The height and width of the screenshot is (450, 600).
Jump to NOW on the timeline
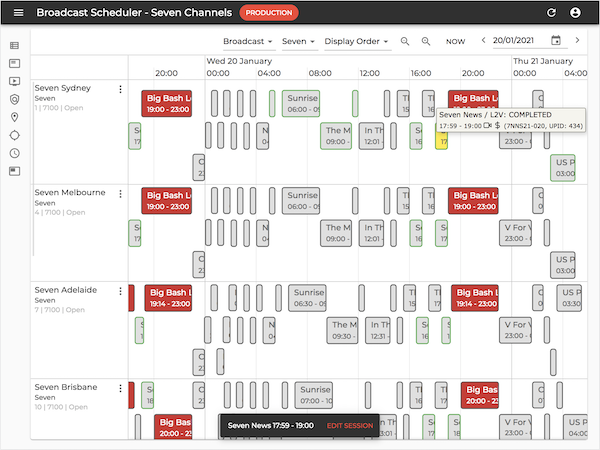tap(455, 41)
